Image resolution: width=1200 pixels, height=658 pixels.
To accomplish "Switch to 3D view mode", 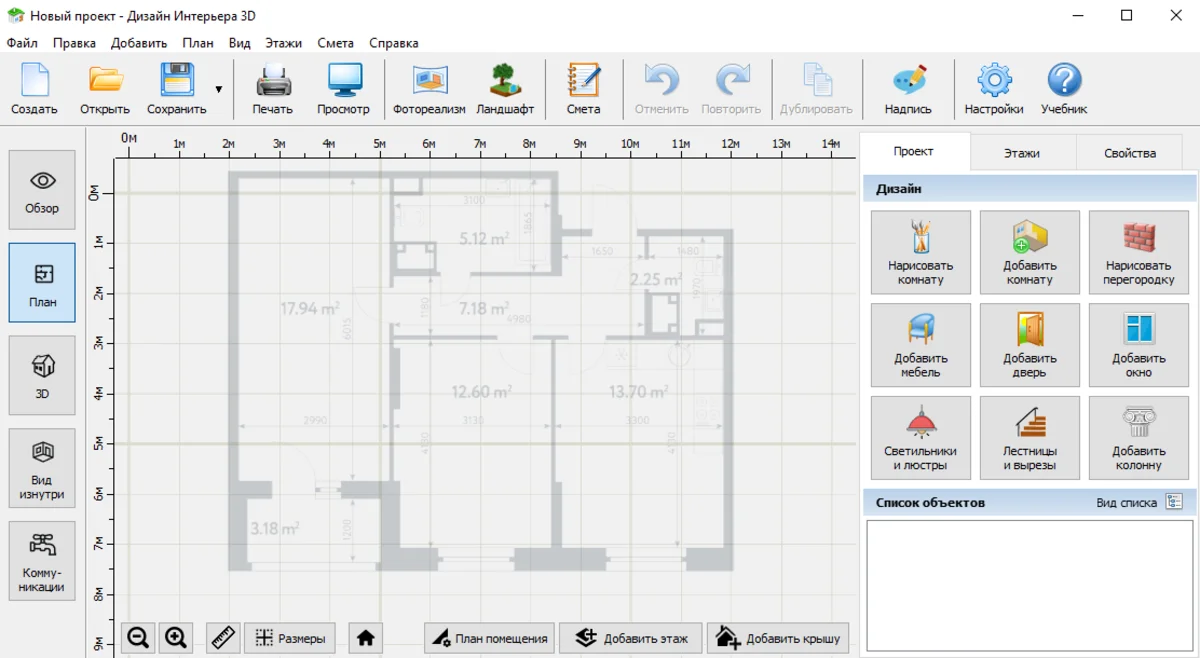I will 42,375.
